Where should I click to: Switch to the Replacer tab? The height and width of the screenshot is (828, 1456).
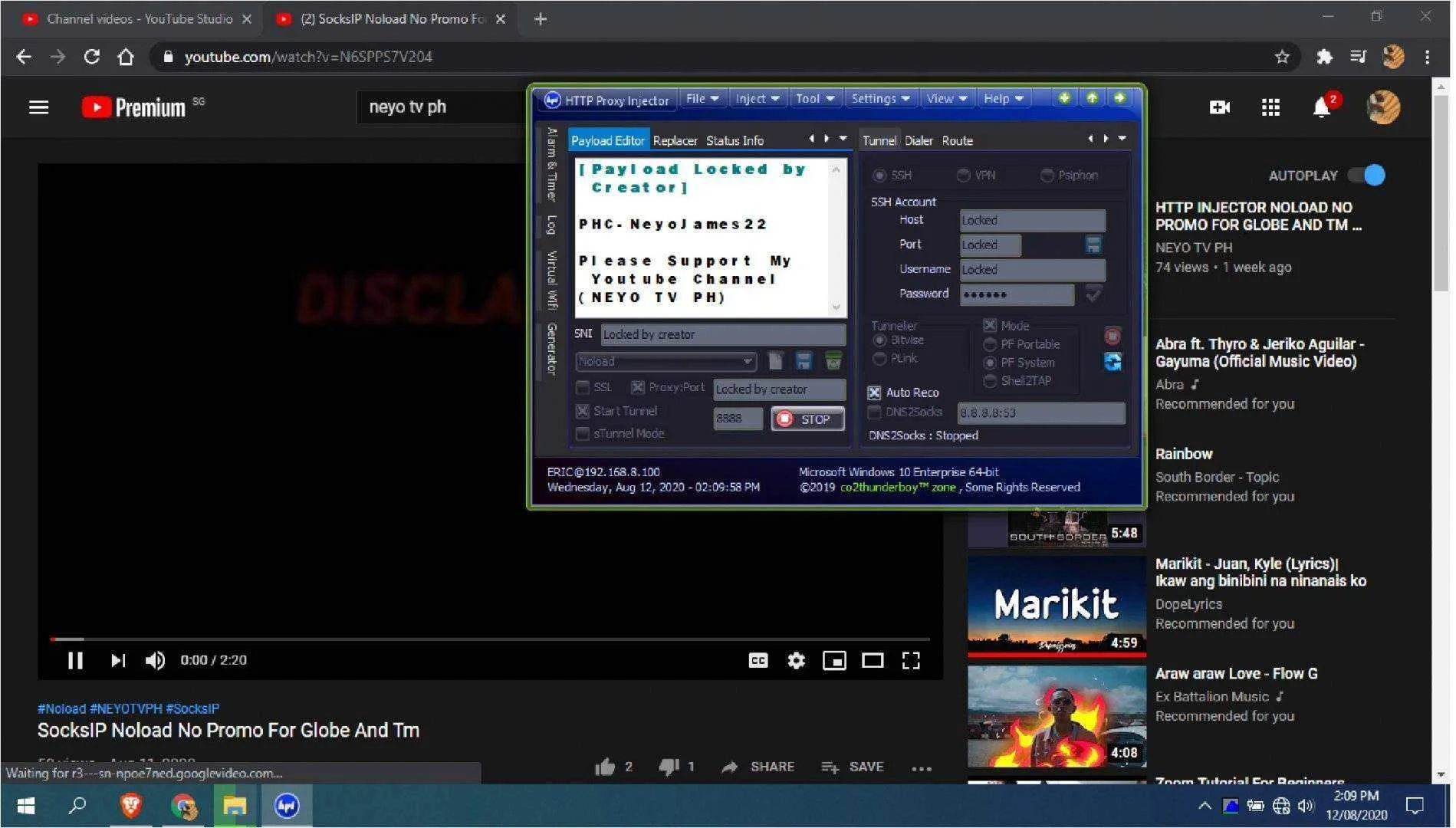(675, 141)
